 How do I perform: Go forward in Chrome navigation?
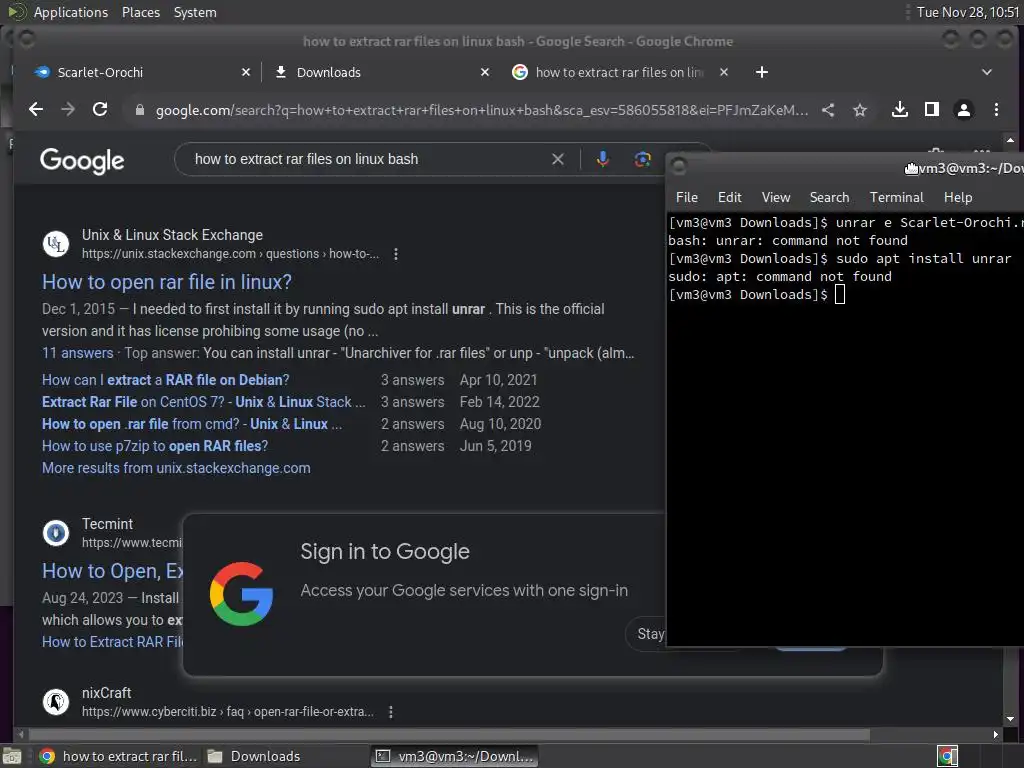coord(68,110)
